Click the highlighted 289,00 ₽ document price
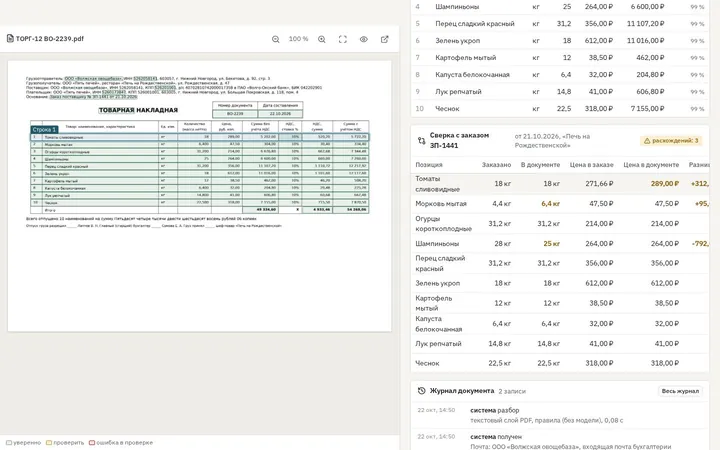The width and height of the screenshot is (720, 450). [x=664, y=184]
